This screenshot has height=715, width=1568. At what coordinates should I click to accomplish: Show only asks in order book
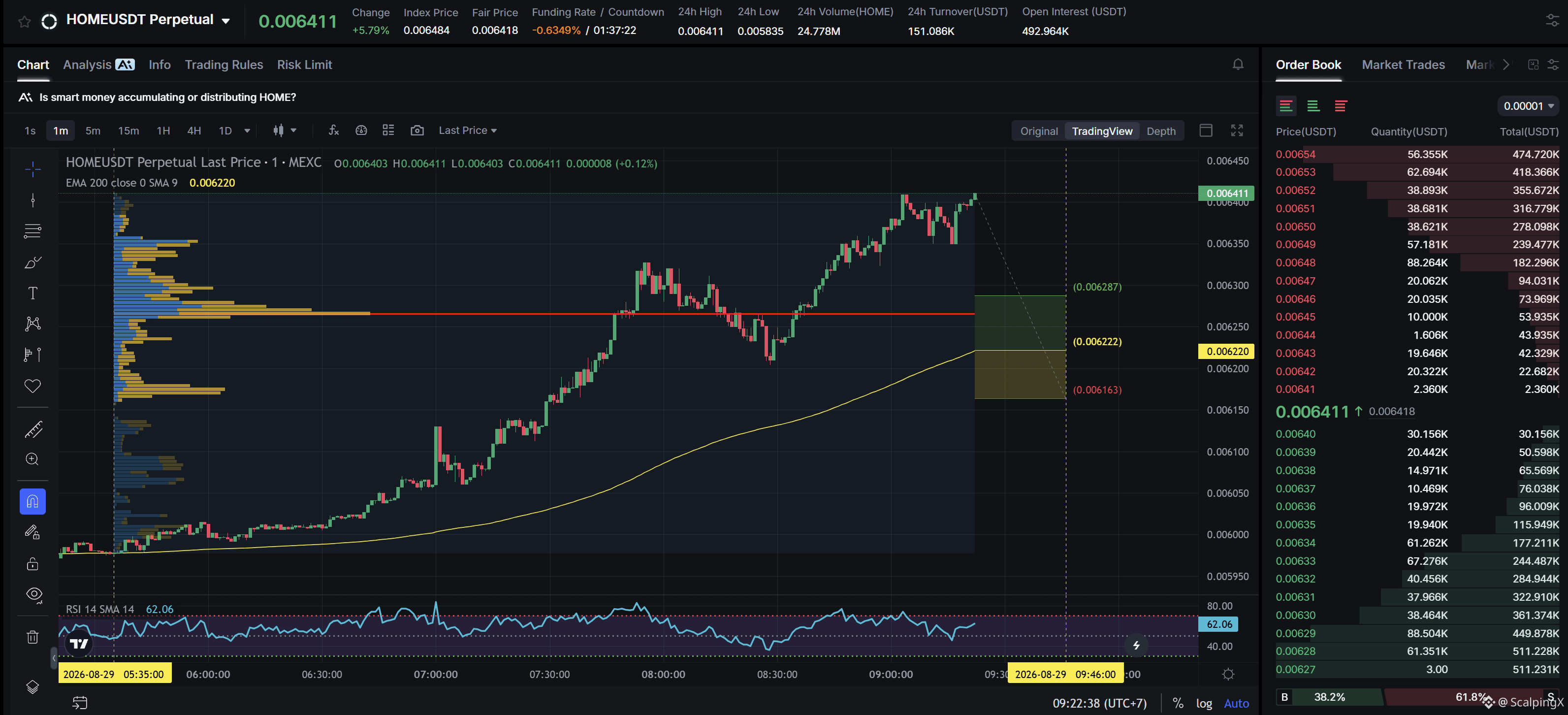1341,106
